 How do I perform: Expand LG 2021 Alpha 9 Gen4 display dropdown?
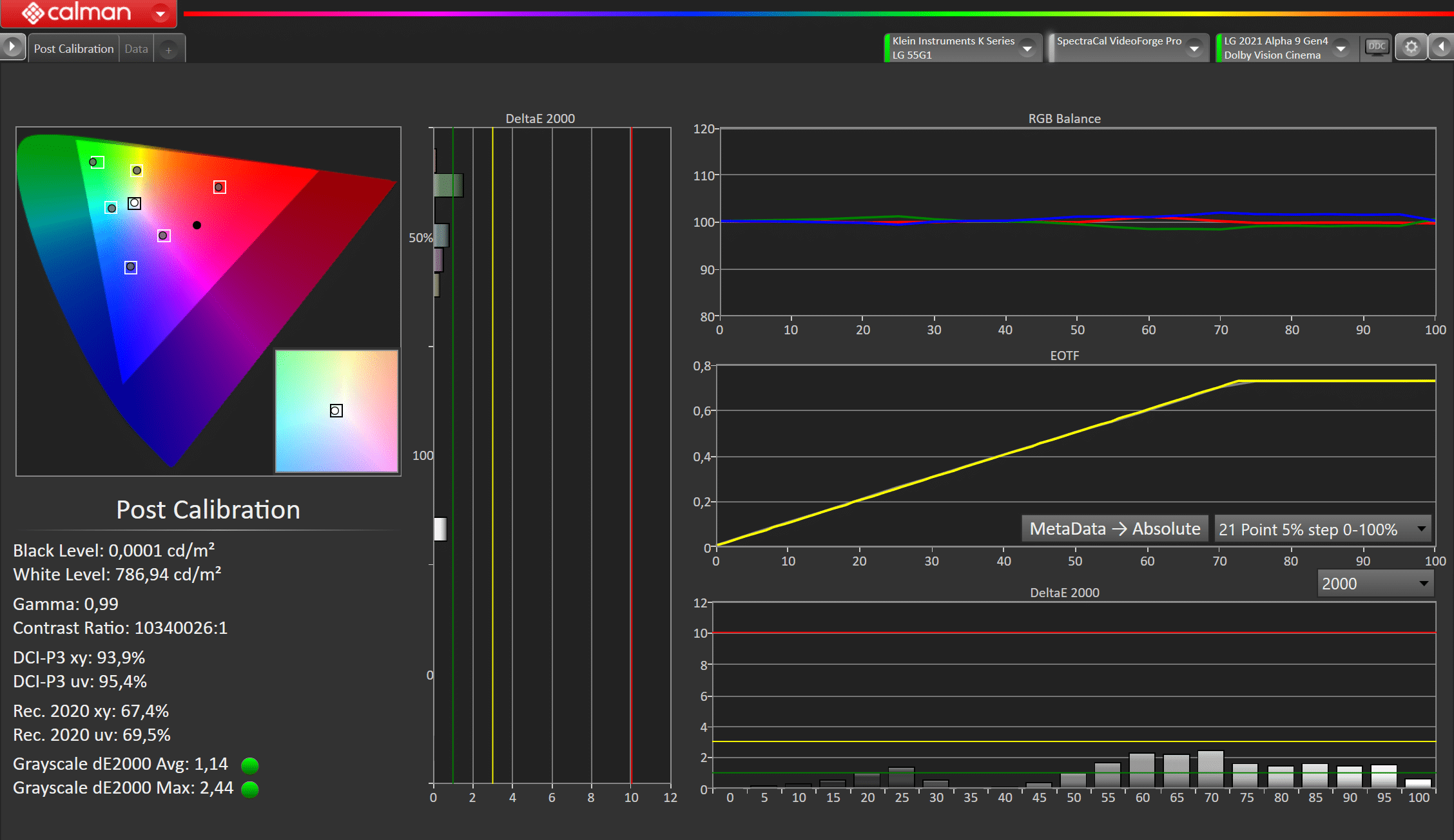1341,48
